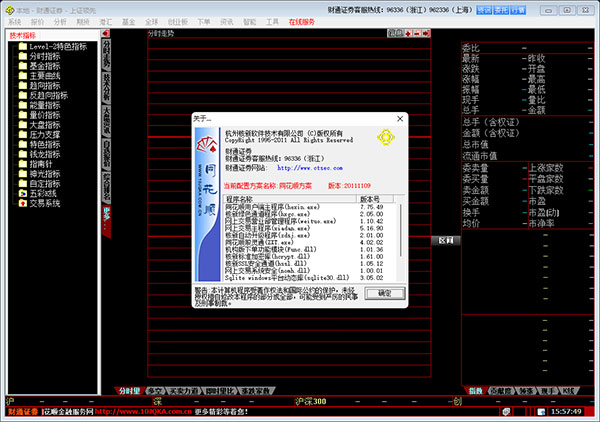Expand the 能量指标 folder

tap(40, 106)
